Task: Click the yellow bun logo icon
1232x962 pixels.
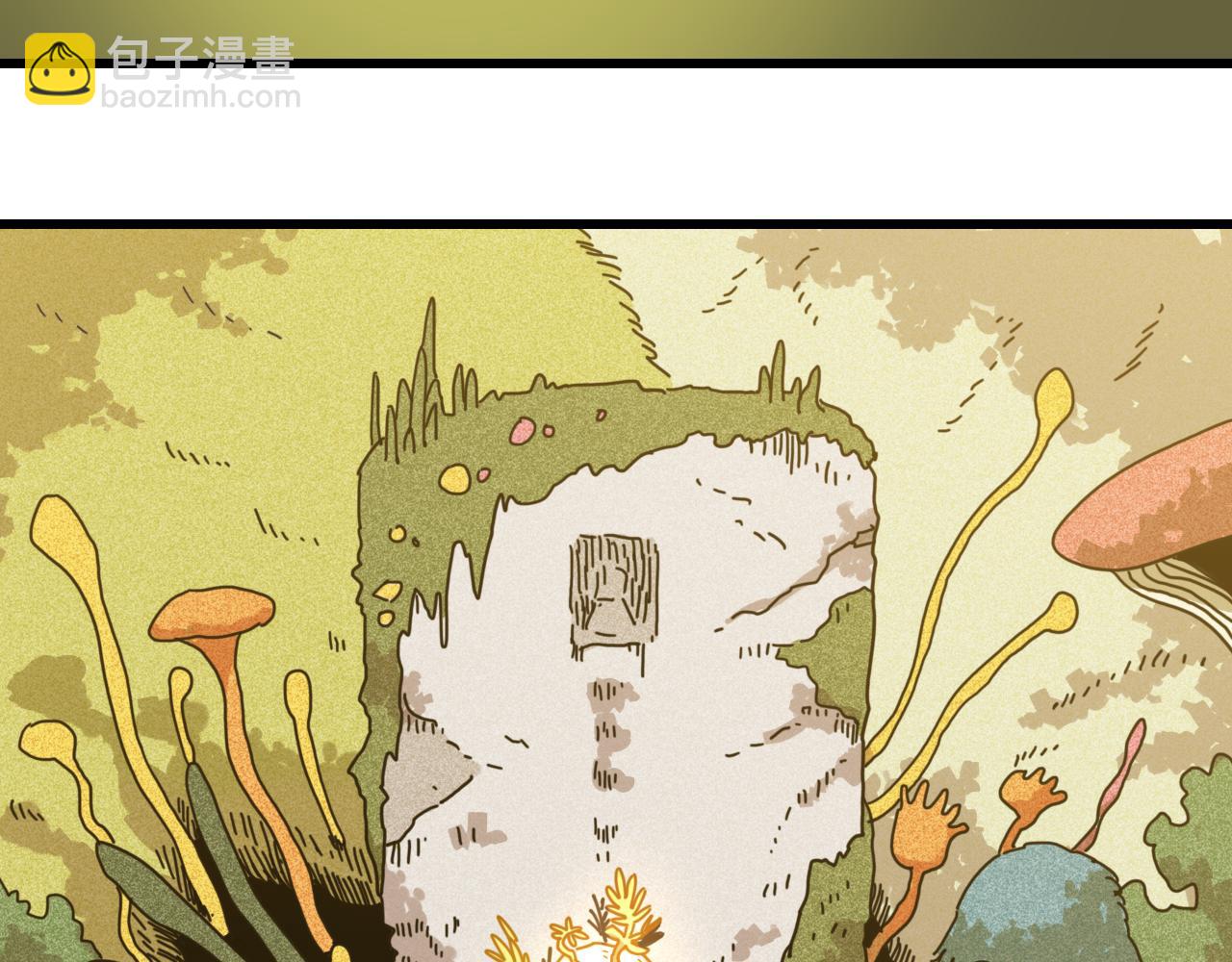Action: coord(59,68)
